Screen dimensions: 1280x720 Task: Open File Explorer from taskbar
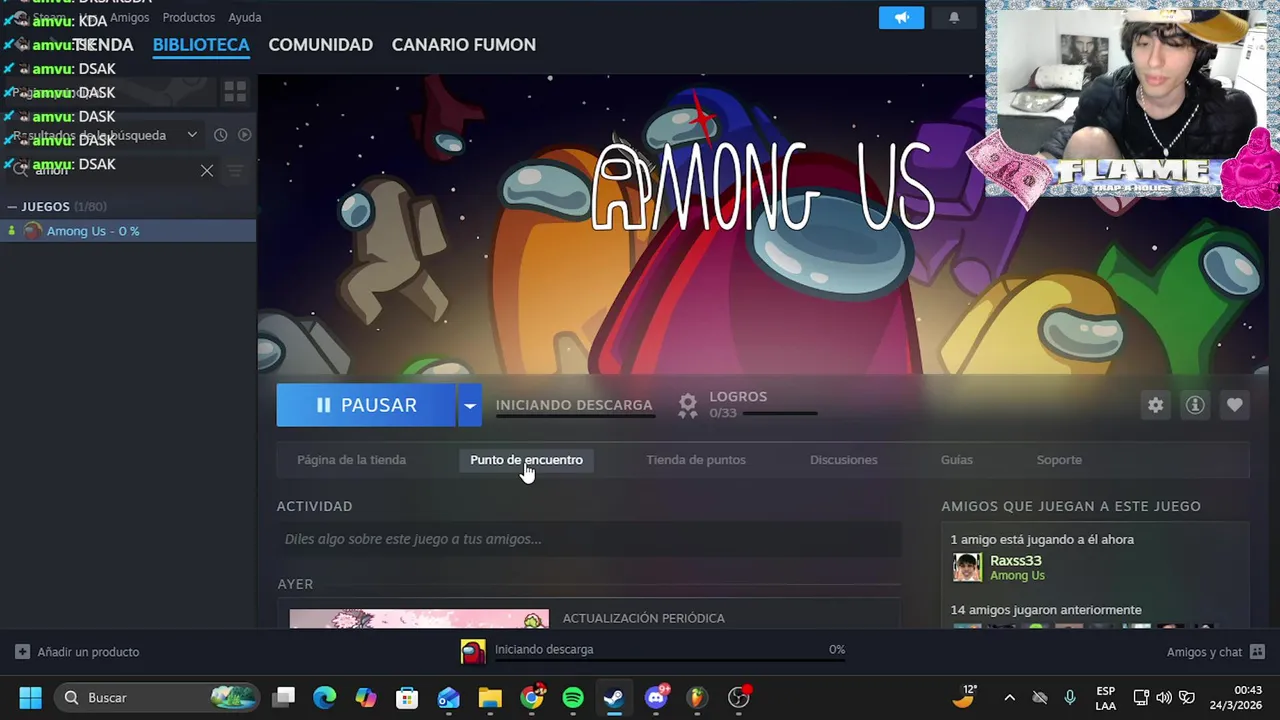pos(490,697)
